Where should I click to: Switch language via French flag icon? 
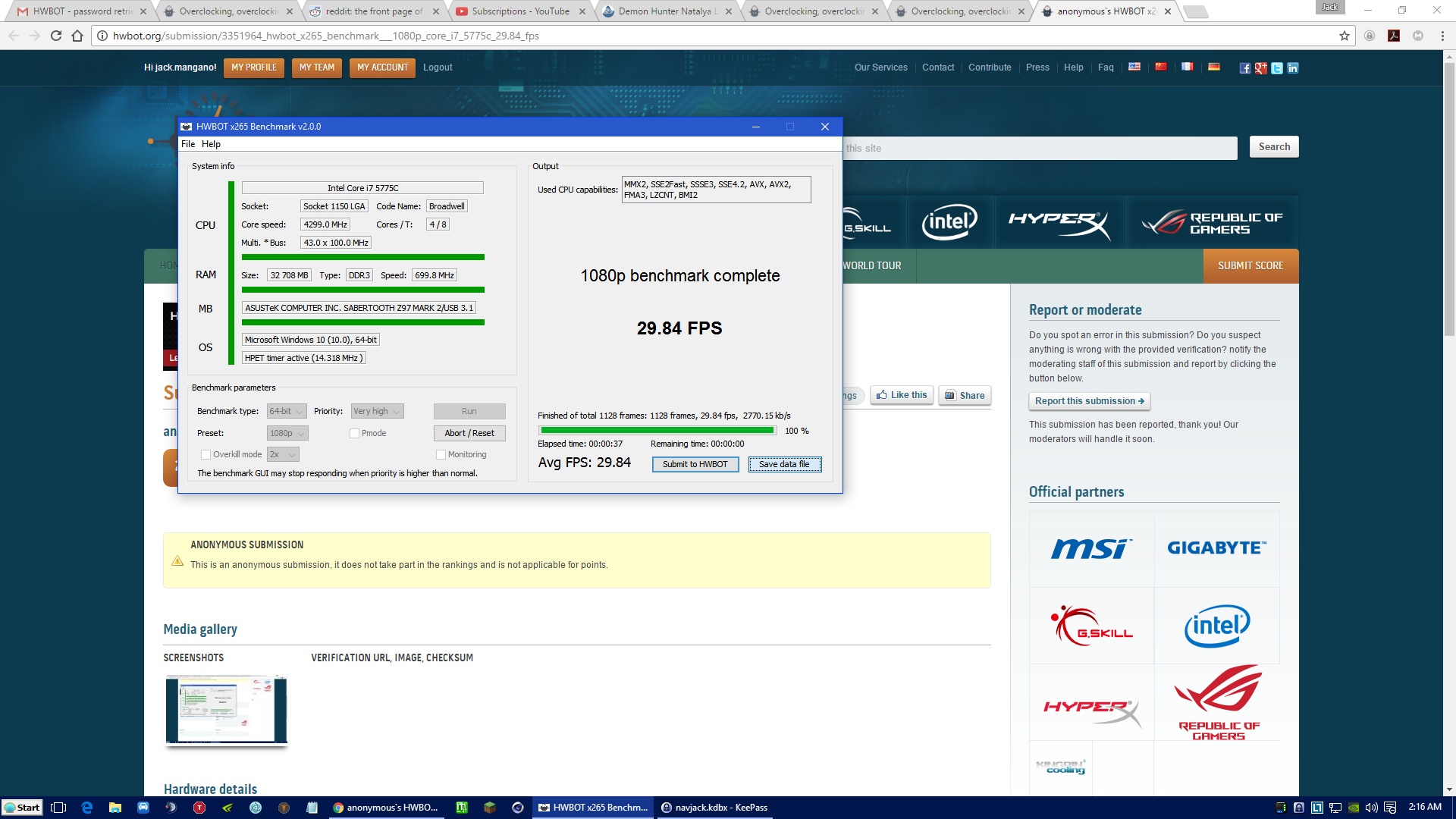pos(1188,67)
